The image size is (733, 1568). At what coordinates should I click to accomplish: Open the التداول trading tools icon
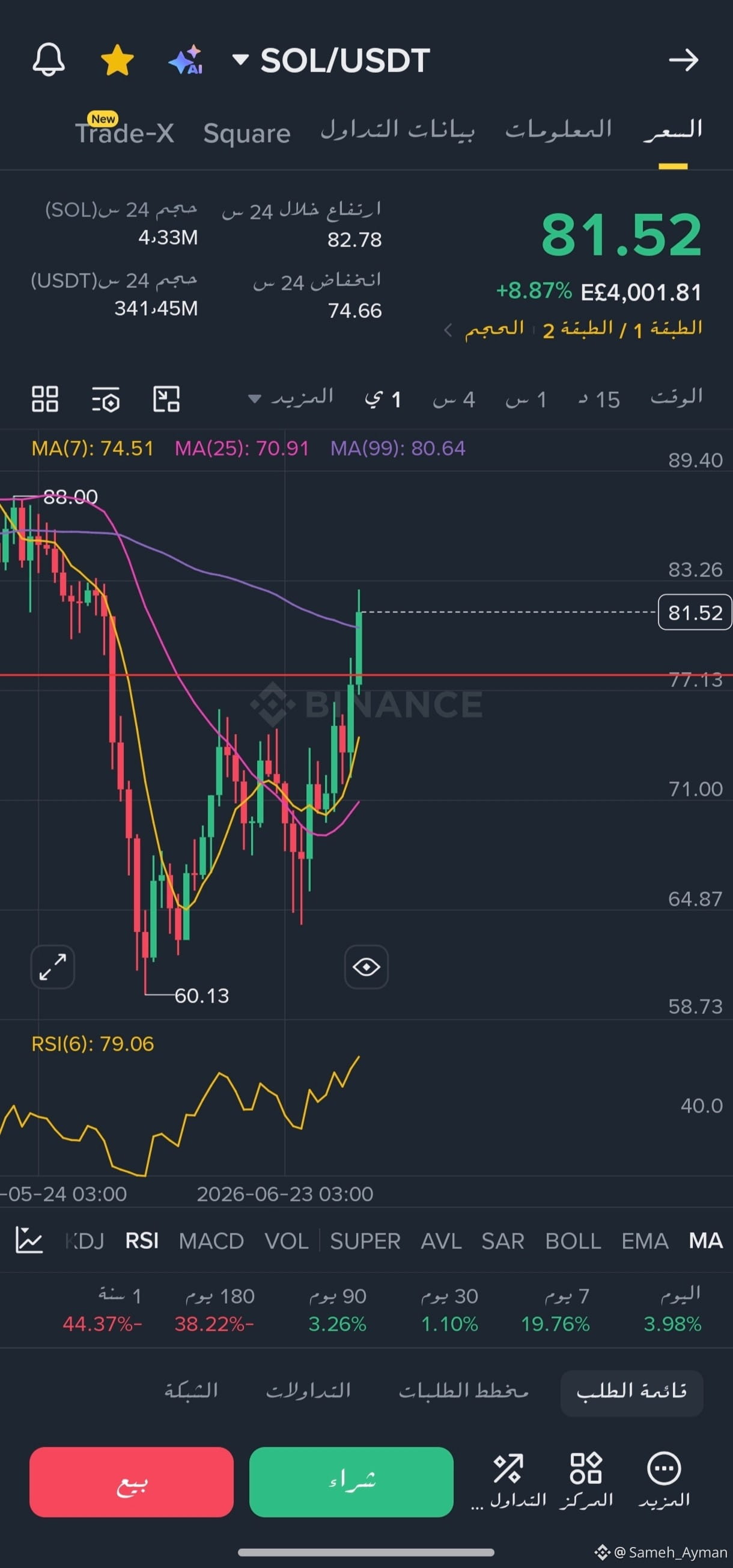508,1481
